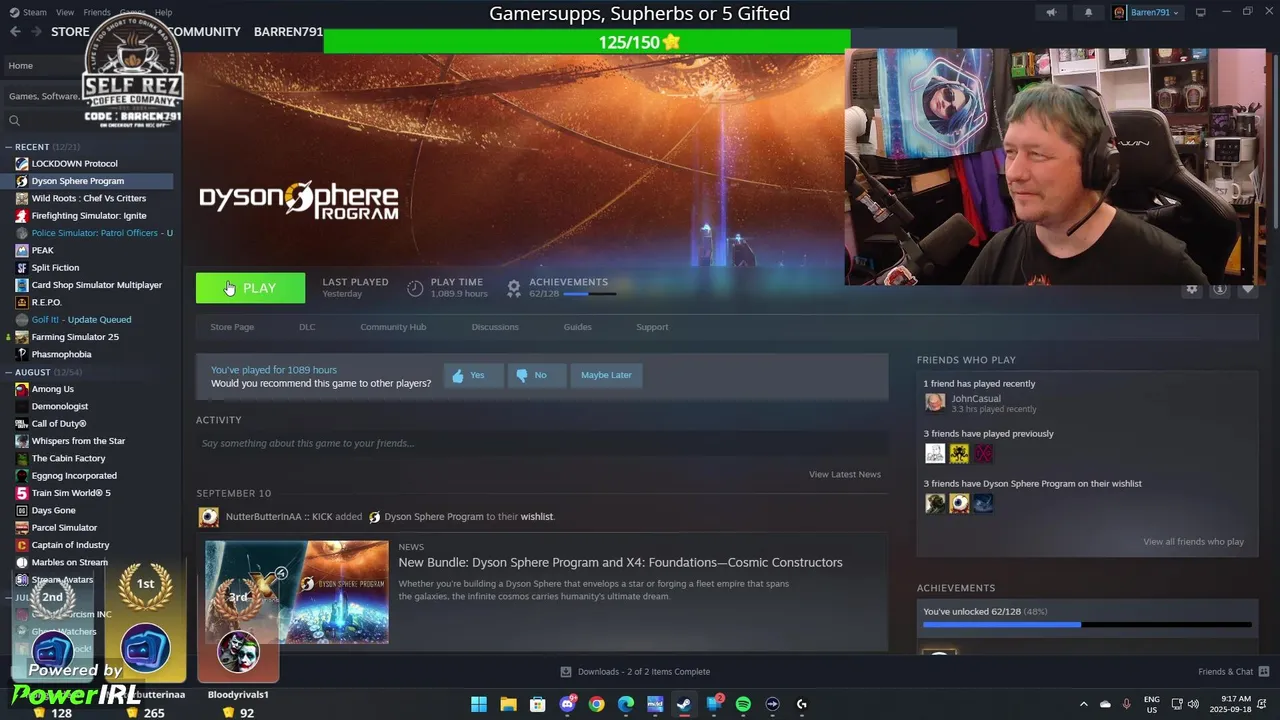This screenshot has width=1280, height=720.
Task: Click the Dyson Sphere Program game icon in sidebar
Action: [22, 181]
